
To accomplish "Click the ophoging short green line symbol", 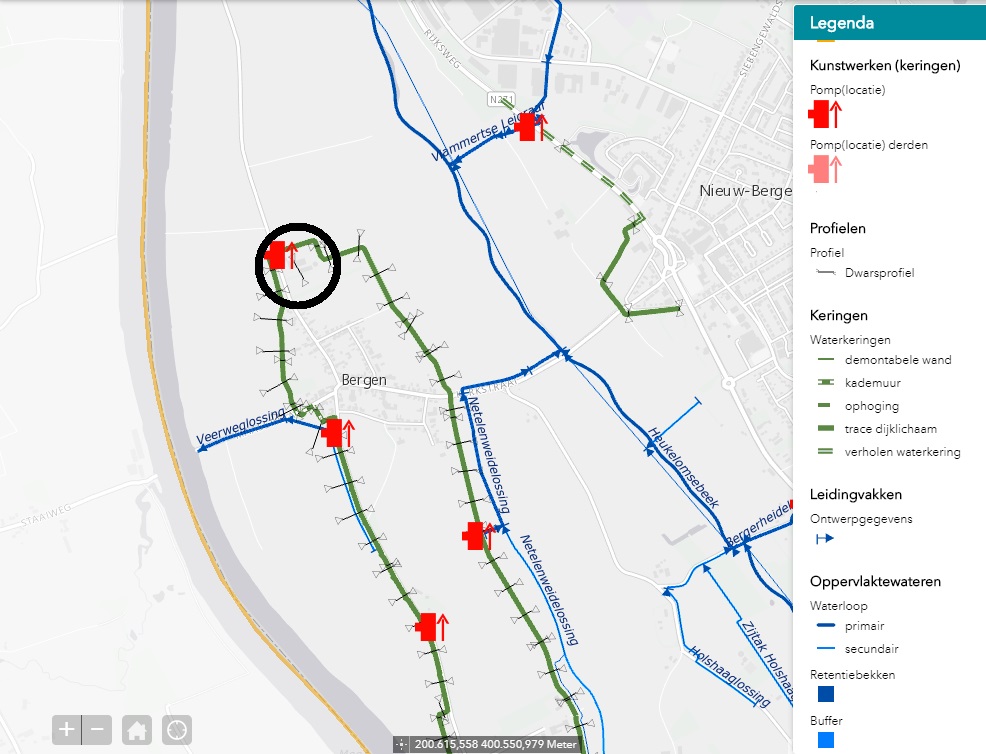I will click(x=824, y=406).
